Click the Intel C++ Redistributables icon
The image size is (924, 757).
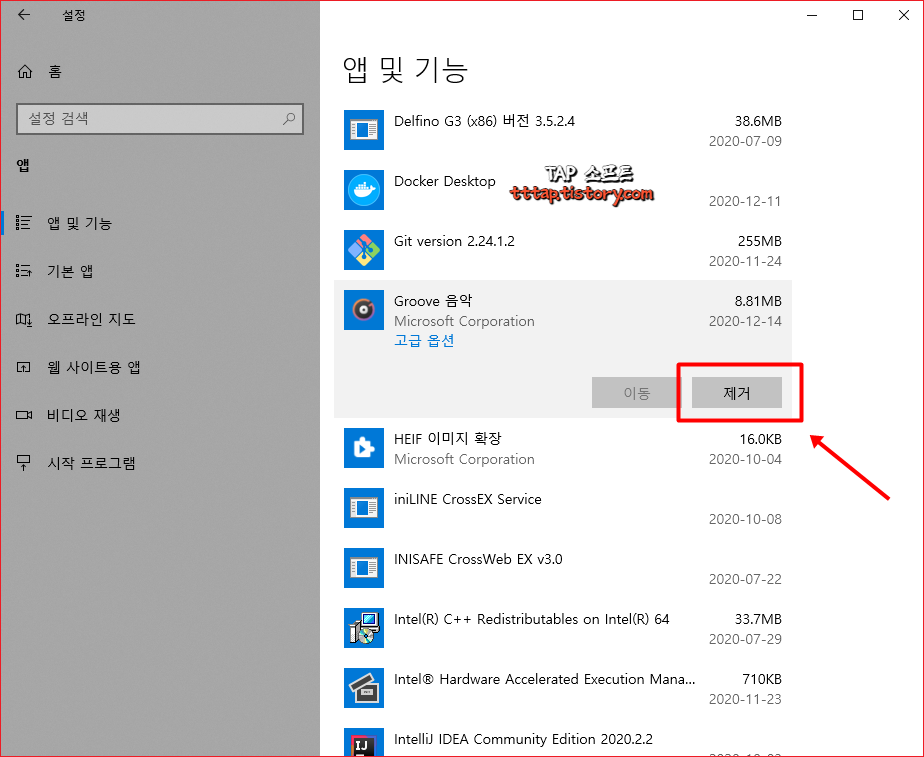click(x=364, y=628)
